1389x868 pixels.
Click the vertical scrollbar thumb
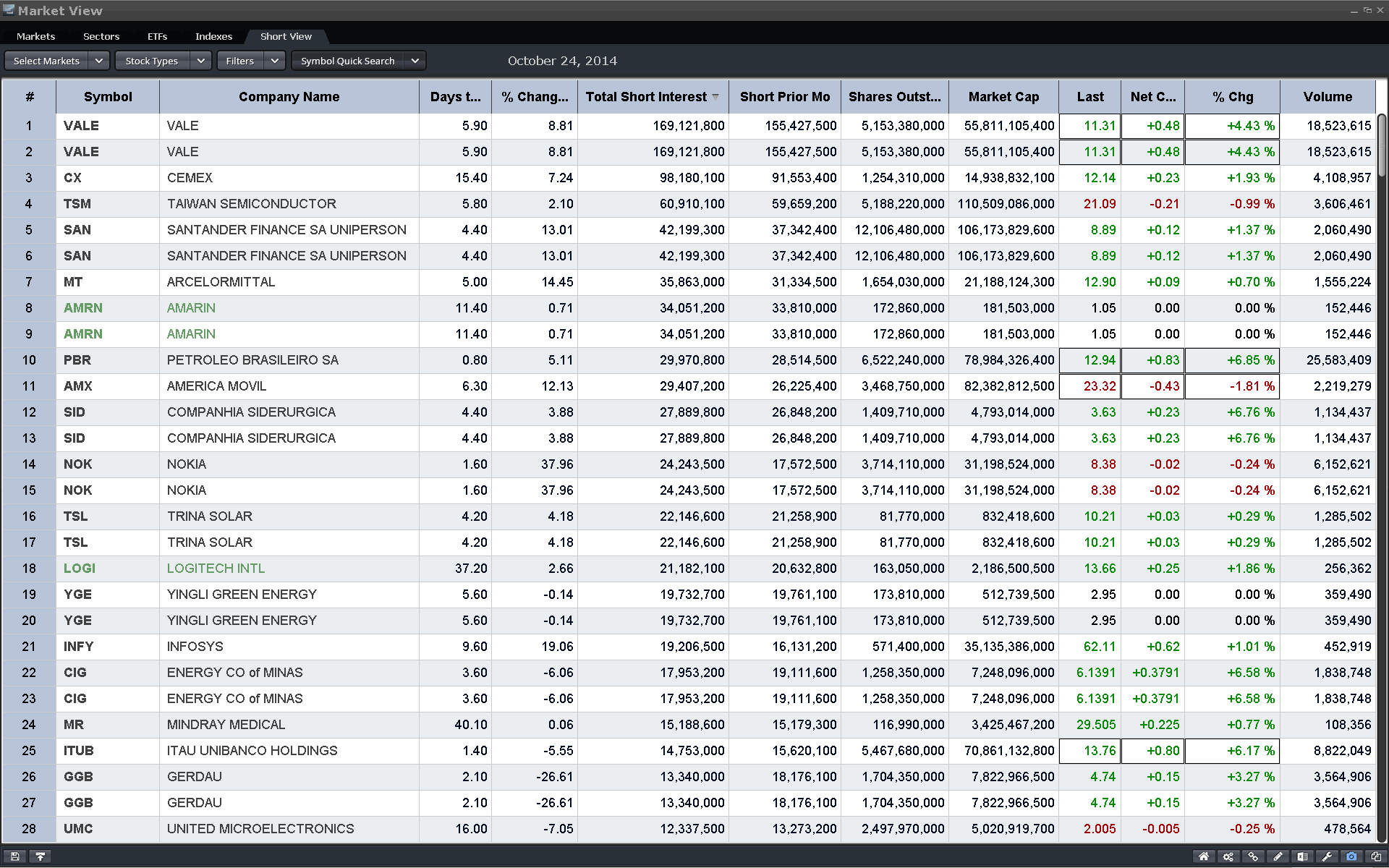click(x=1381, y=145)
